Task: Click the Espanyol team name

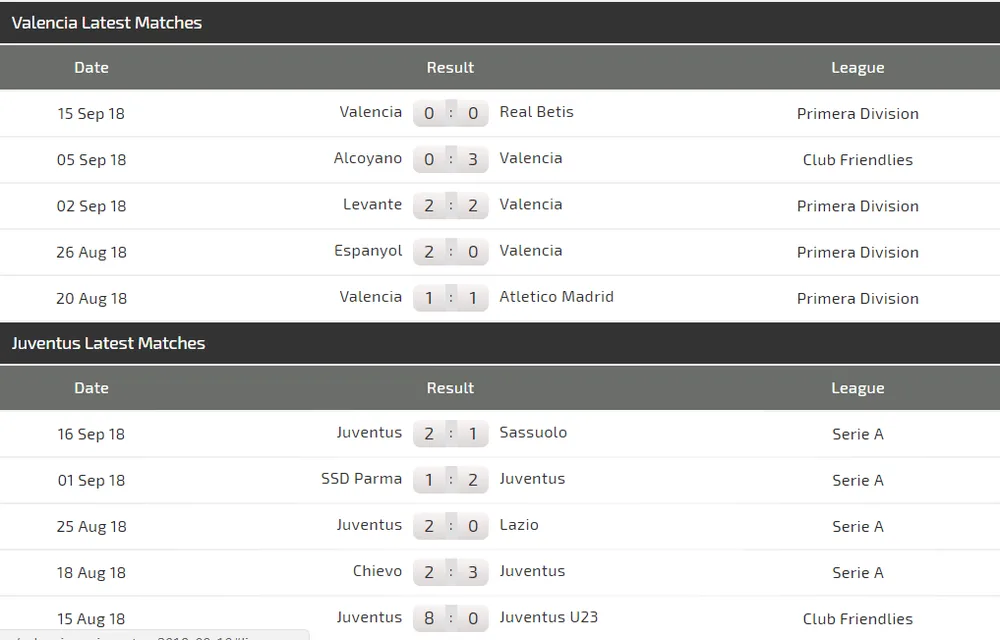Action: pos(368,251)
